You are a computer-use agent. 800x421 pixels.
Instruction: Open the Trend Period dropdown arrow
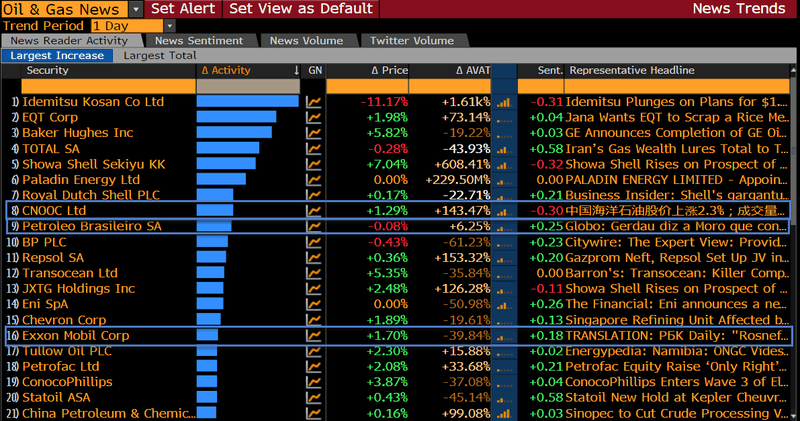tap(170, 26)
